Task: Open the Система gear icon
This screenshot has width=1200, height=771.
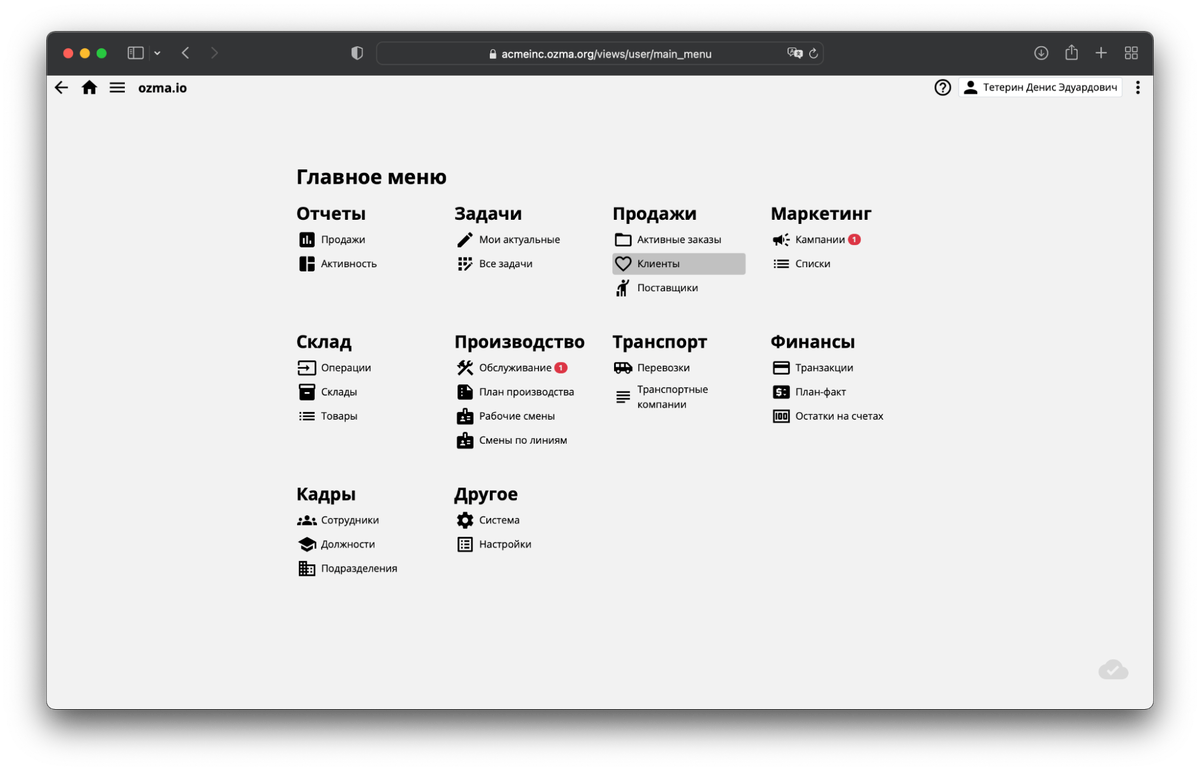Action: (464, 519)
